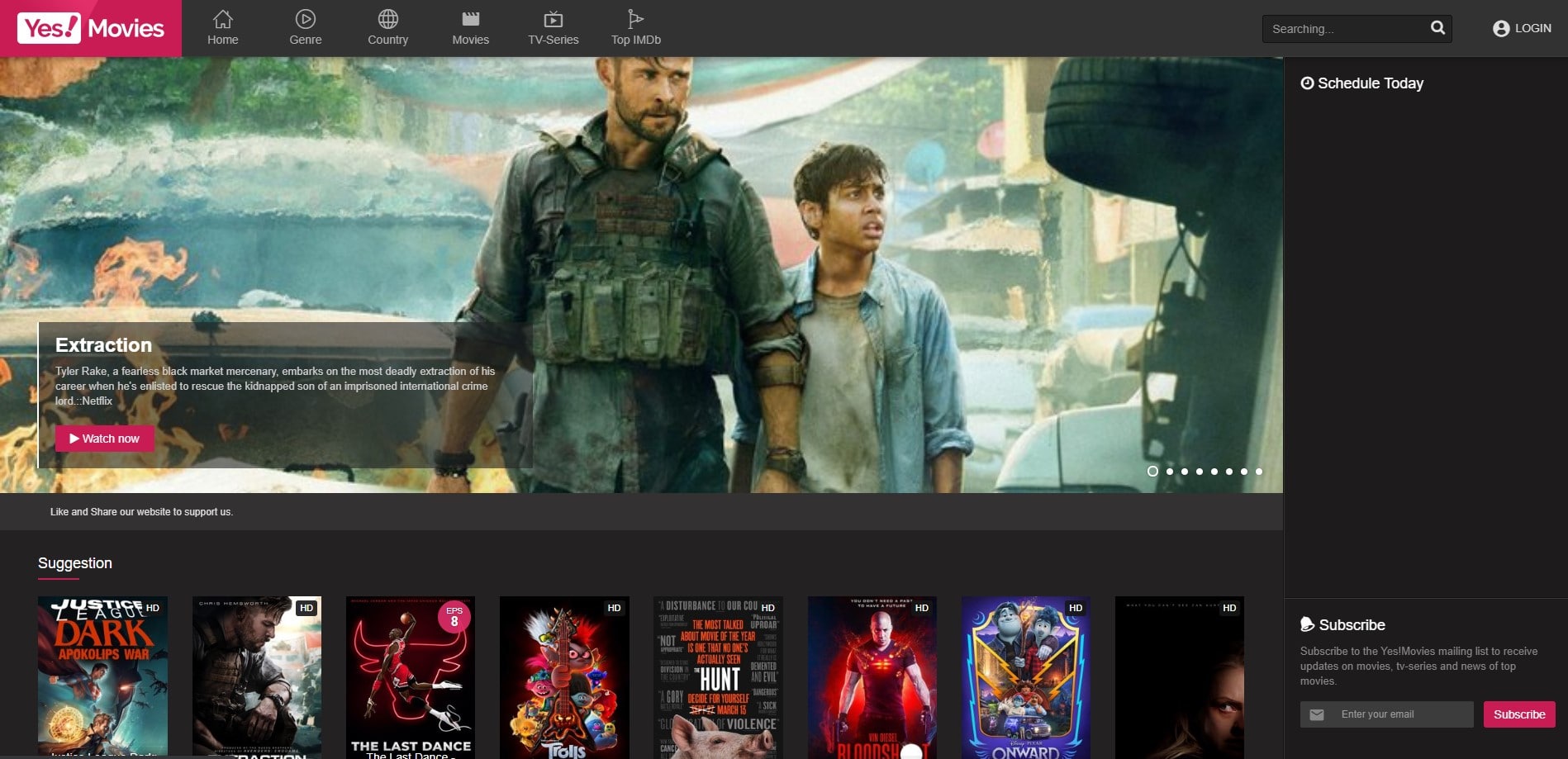Select the last carousel slide dot

click(1259, 472)
